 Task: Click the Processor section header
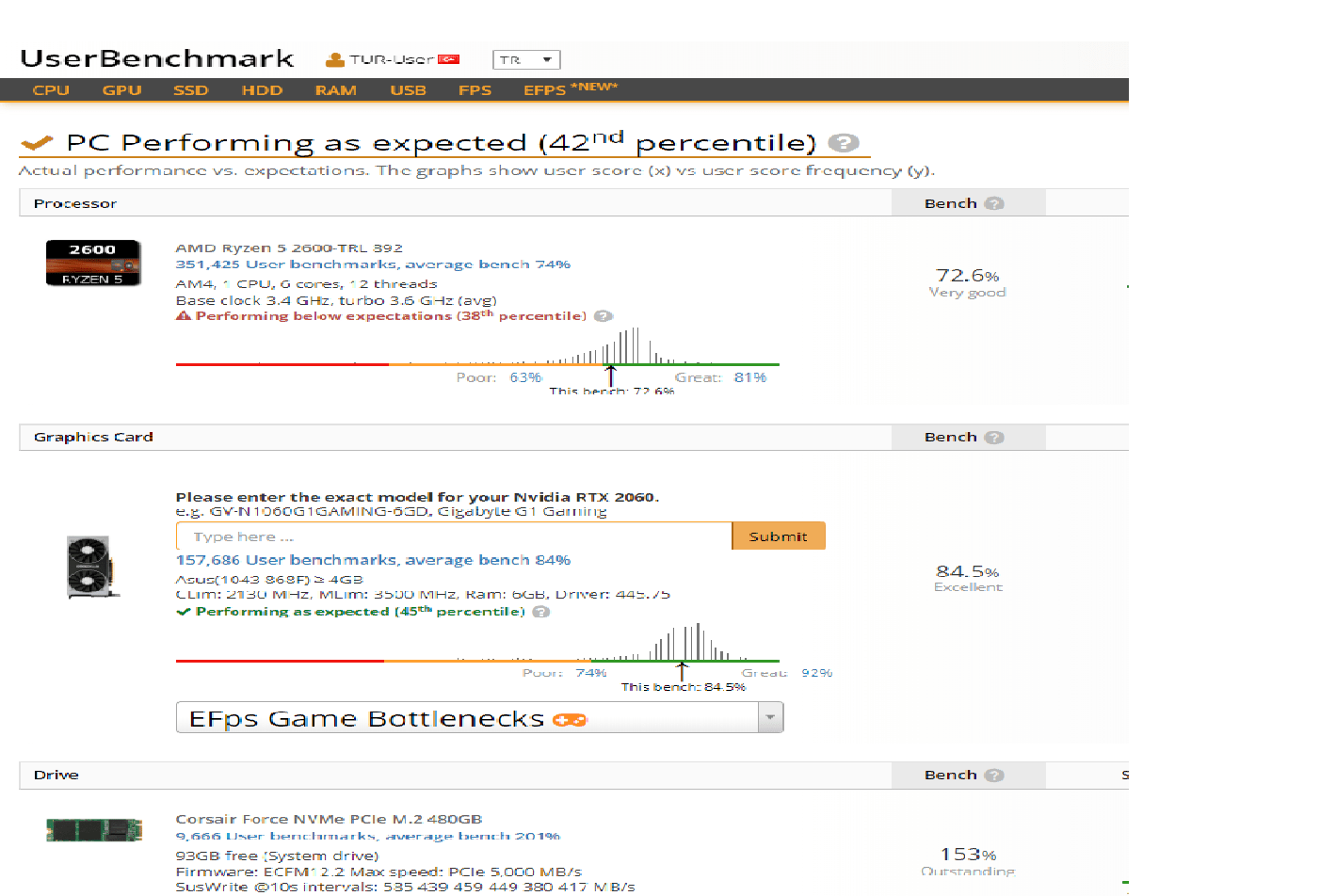pos(75,203)
